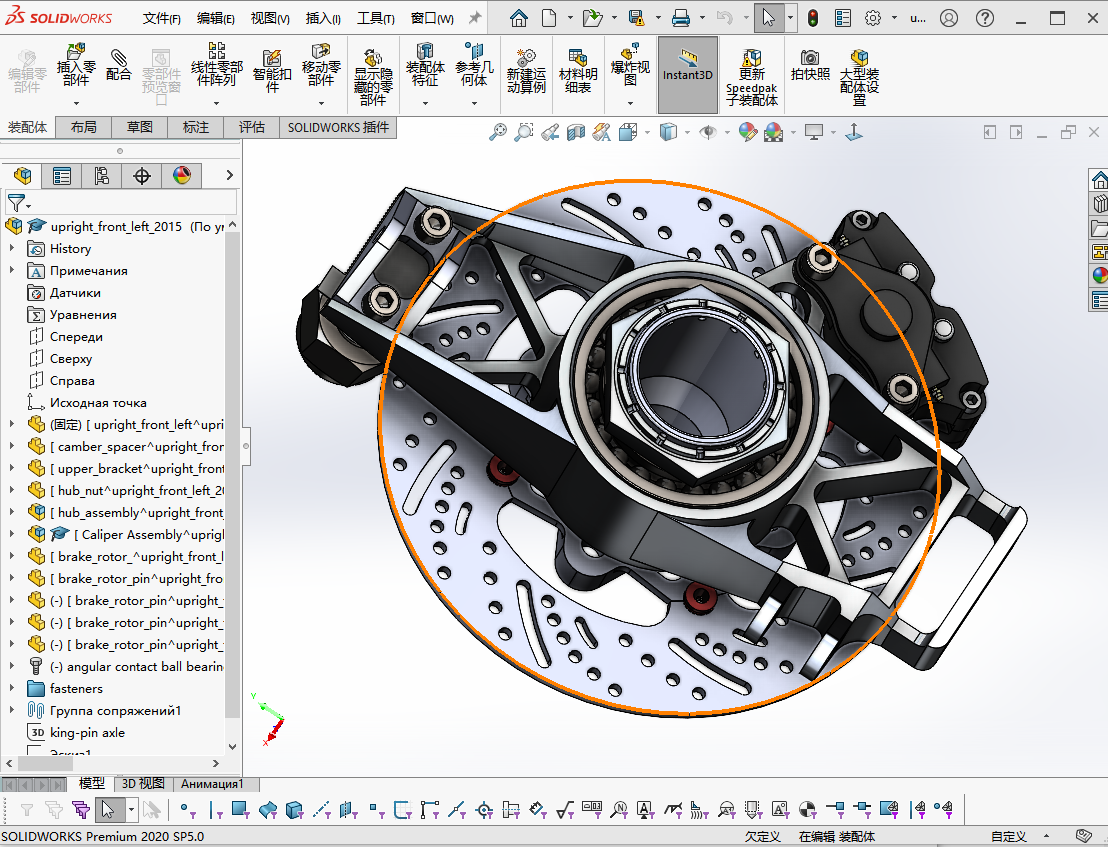Click Insert Components (插入零部件) tool
Screen dimensions: 1108x847
(76, 65)
